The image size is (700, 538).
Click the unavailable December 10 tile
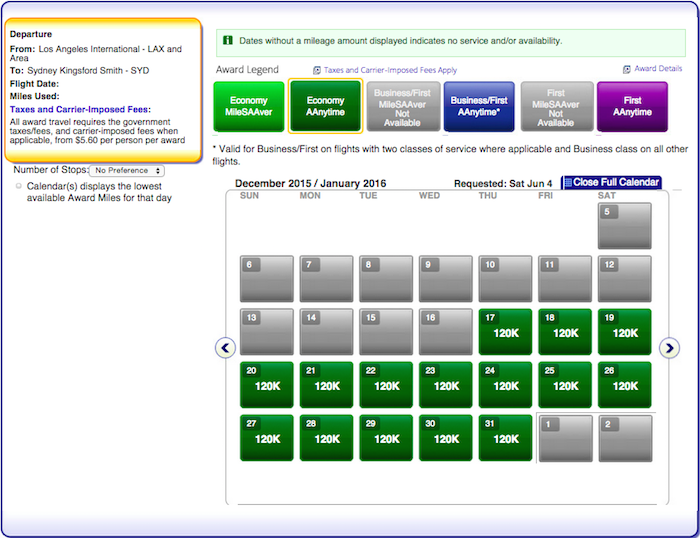(505, 279)
